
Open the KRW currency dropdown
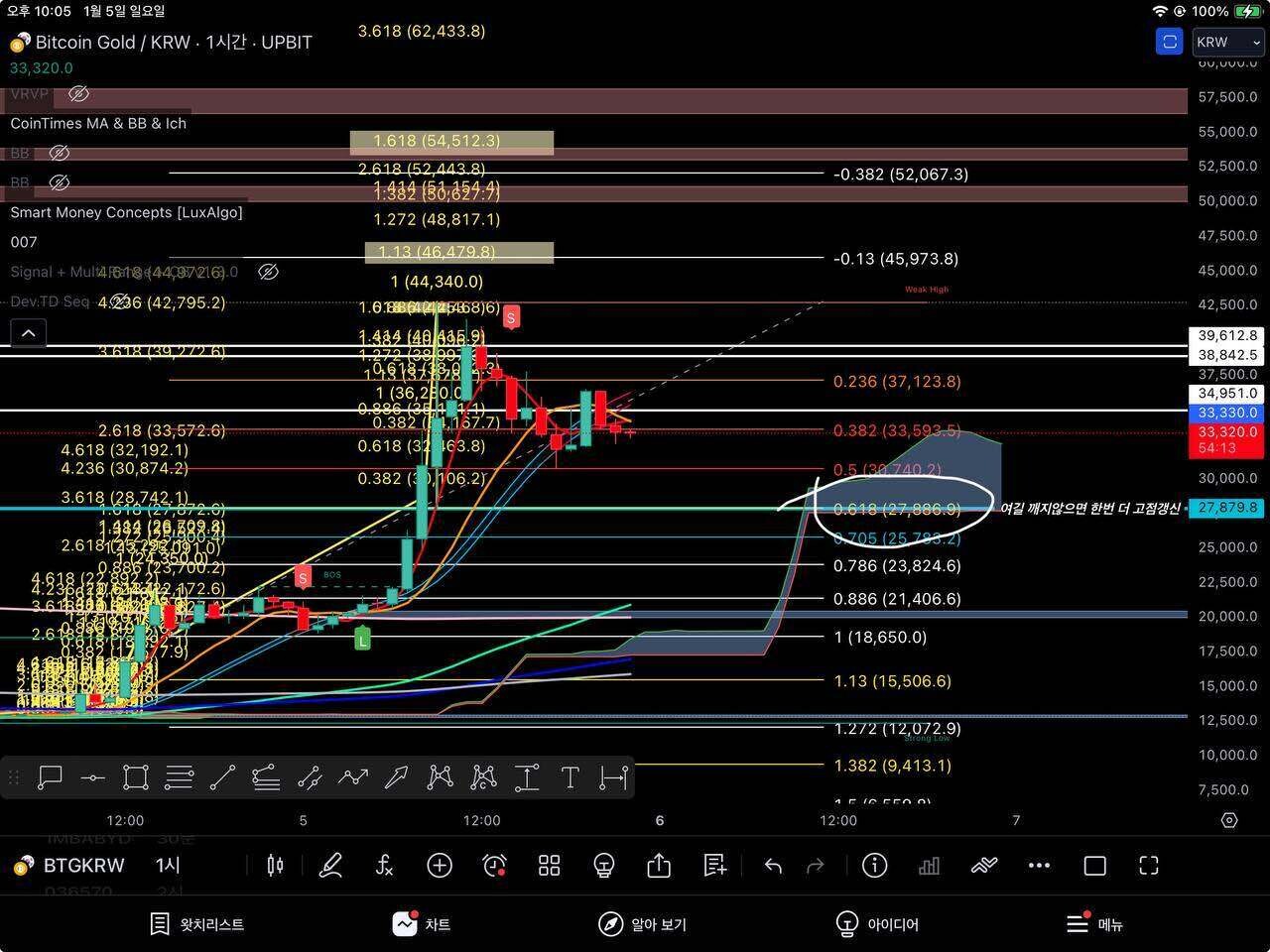1227,42
